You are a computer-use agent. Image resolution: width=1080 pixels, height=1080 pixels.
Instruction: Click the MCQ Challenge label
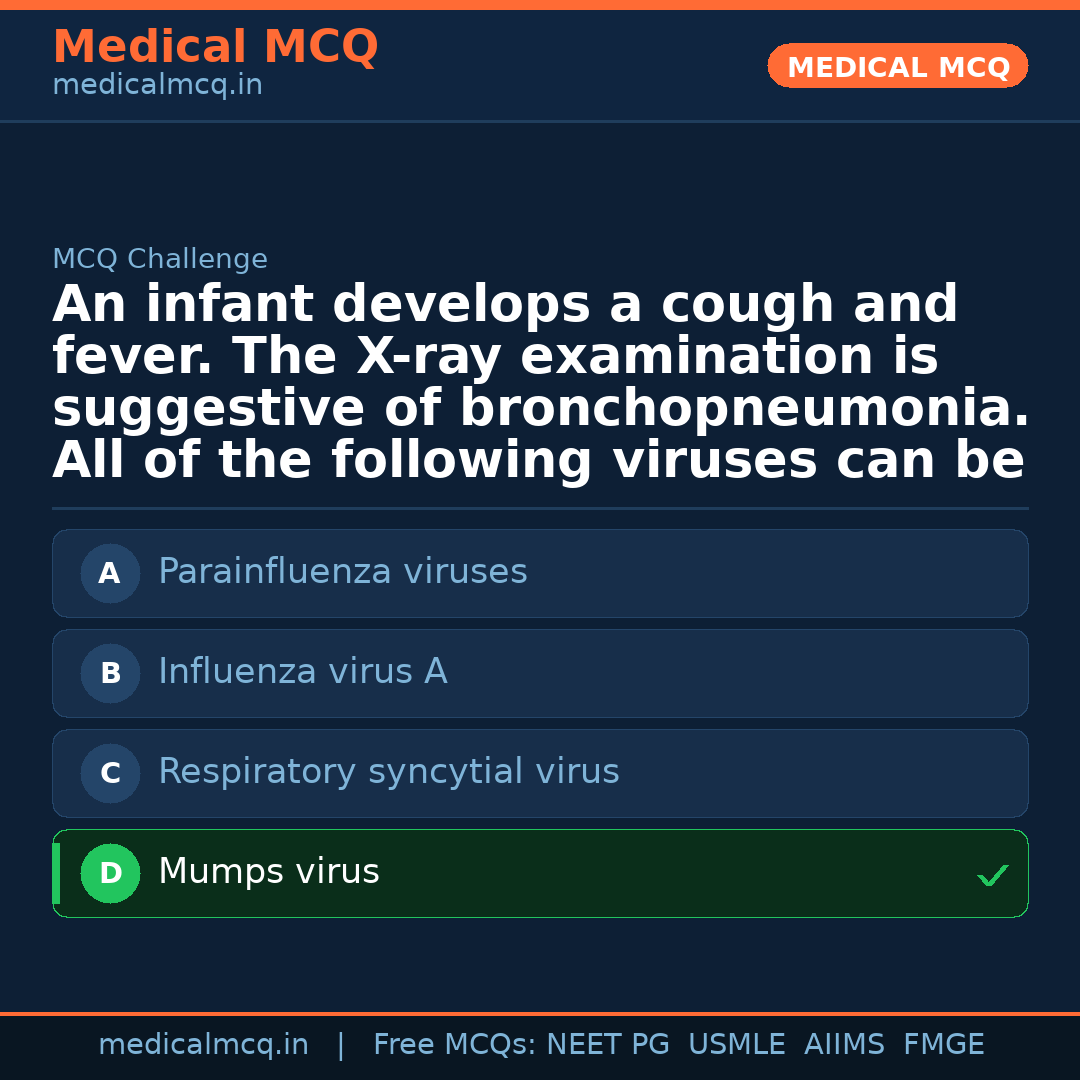(x=160, y=260)
